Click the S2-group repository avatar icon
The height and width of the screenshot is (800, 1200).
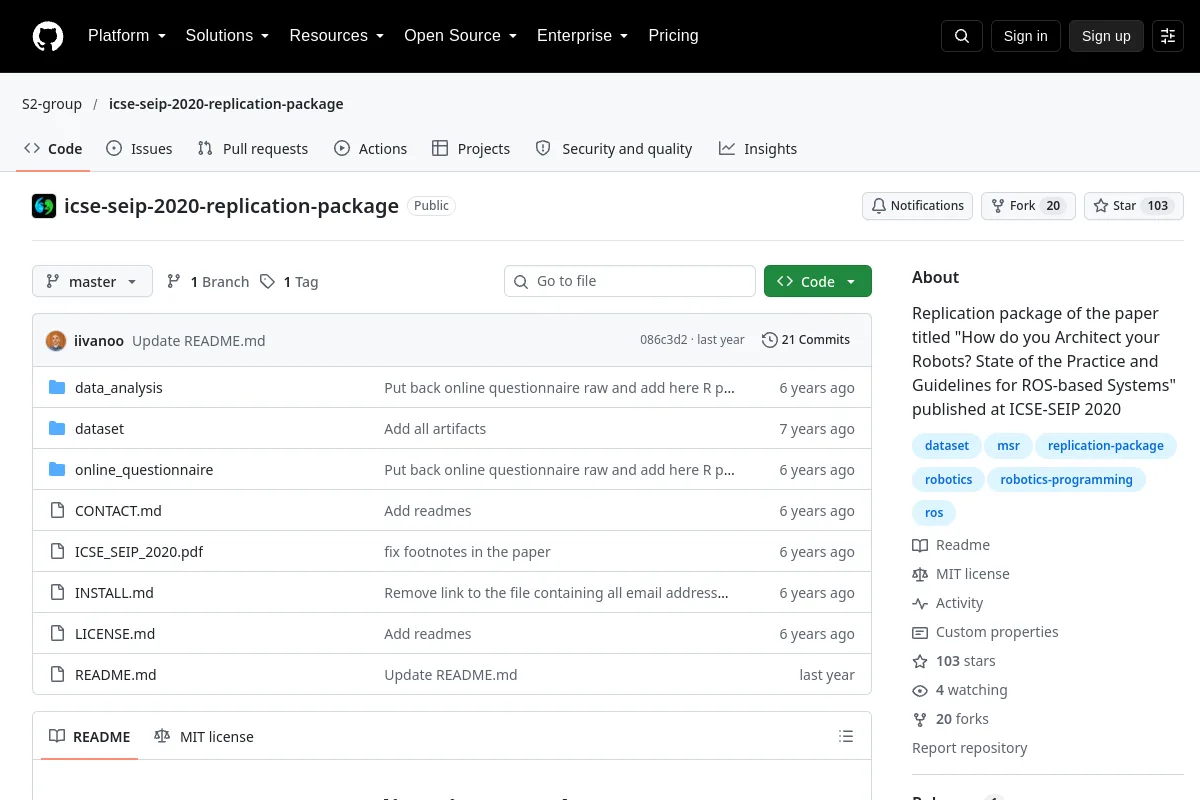[x=44, y=206]
